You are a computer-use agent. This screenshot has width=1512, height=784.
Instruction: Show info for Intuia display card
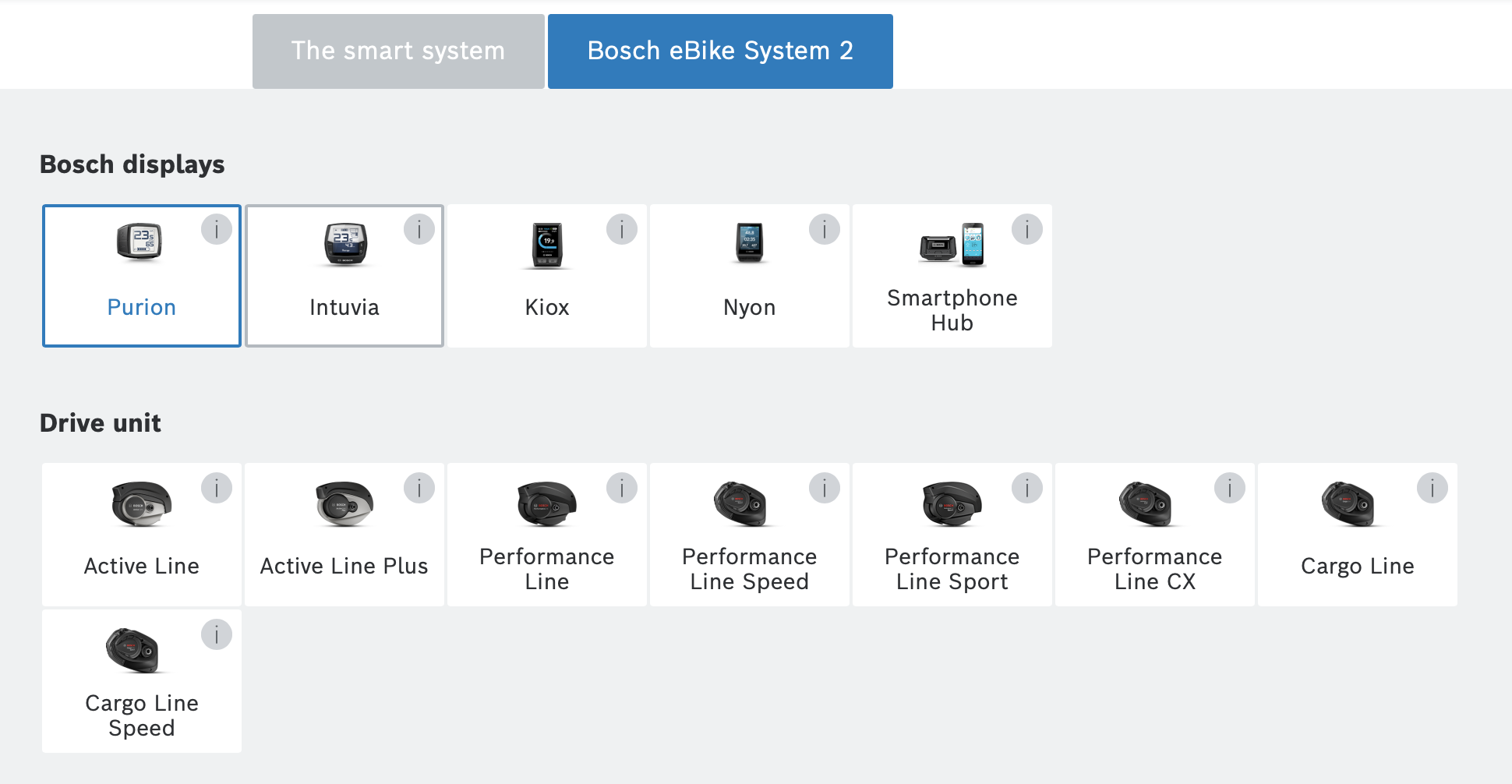coord(419,230)
